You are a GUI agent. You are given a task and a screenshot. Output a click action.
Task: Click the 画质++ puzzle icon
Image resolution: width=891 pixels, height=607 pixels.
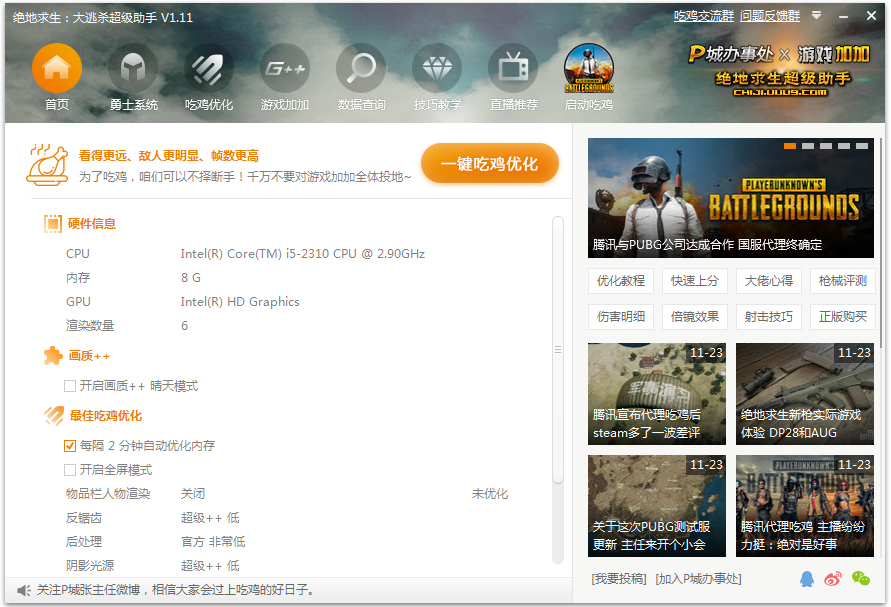pyautogui.click(x=53, y=356)
